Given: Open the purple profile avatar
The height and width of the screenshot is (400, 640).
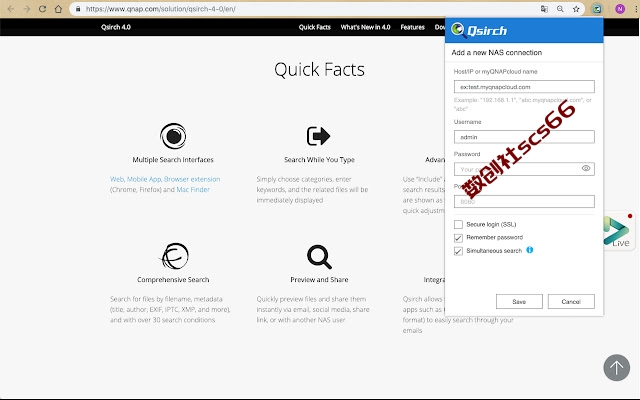Looking at the screenshot, I should click(x=620, y=9).
